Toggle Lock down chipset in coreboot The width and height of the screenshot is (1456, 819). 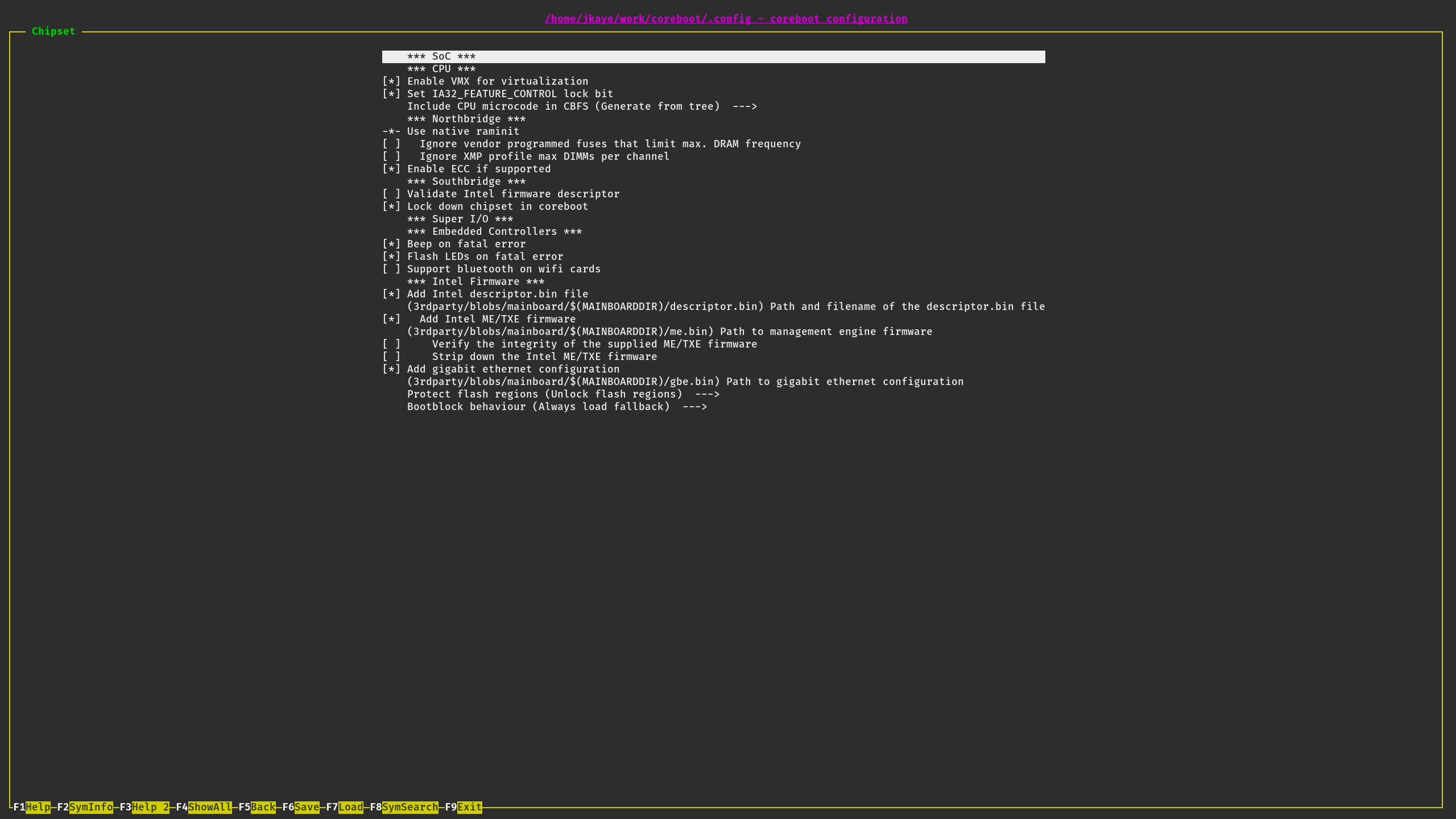[391, 206]
